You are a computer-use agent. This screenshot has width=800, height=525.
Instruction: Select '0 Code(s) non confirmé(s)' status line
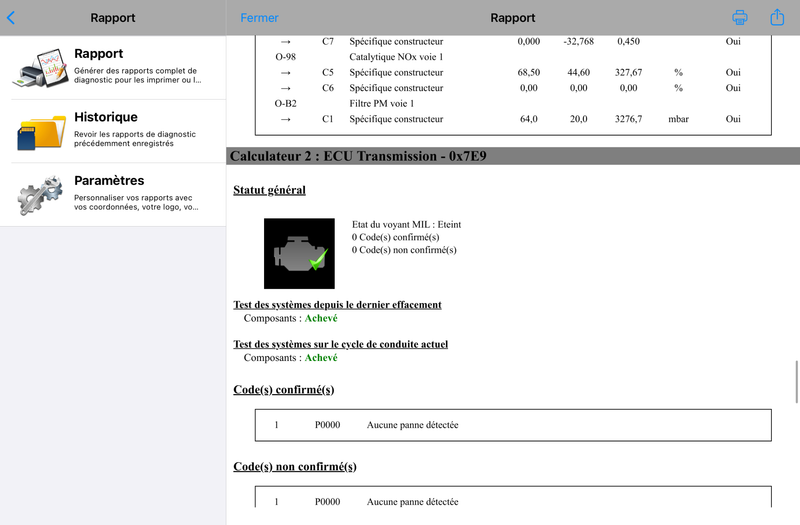pyautogui.click(x=404, y=250)
